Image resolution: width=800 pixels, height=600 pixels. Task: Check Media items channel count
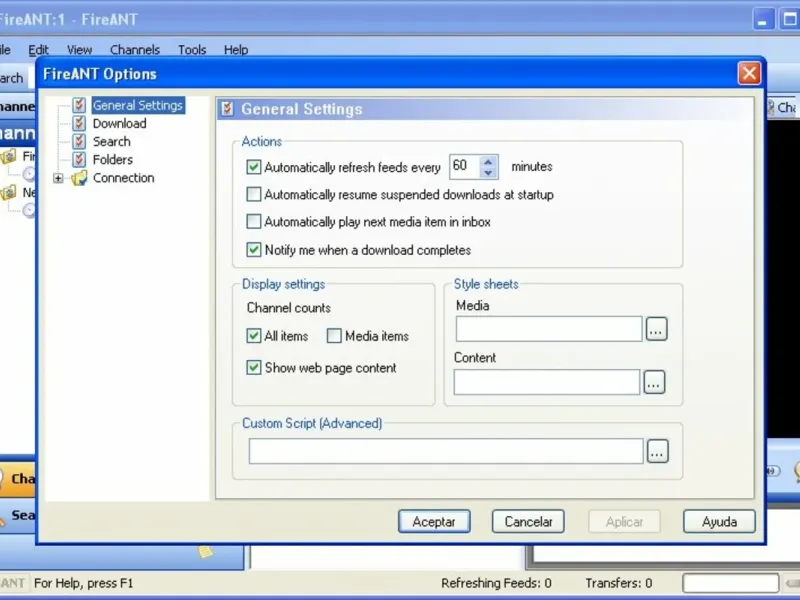click(x=334, y=336)
